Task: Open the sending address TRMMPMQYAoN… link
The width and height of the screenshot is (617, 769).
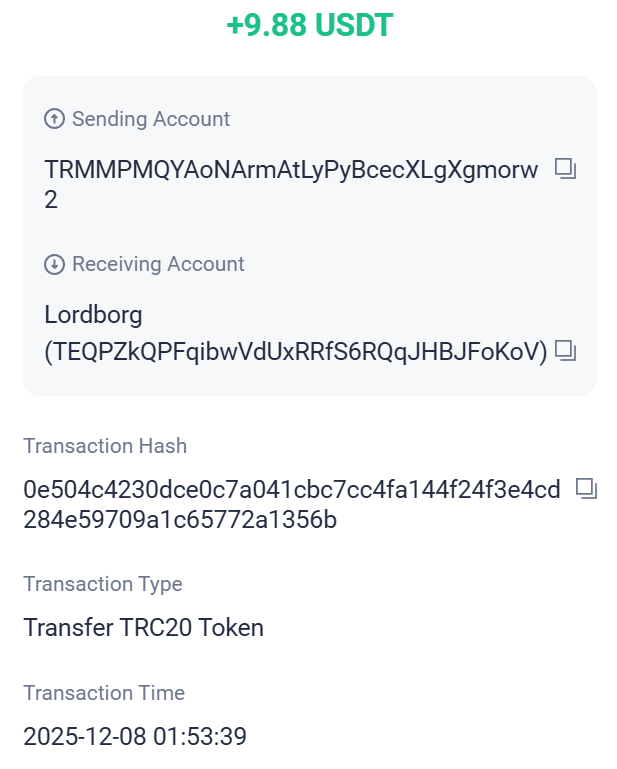Action: [291, 169]
